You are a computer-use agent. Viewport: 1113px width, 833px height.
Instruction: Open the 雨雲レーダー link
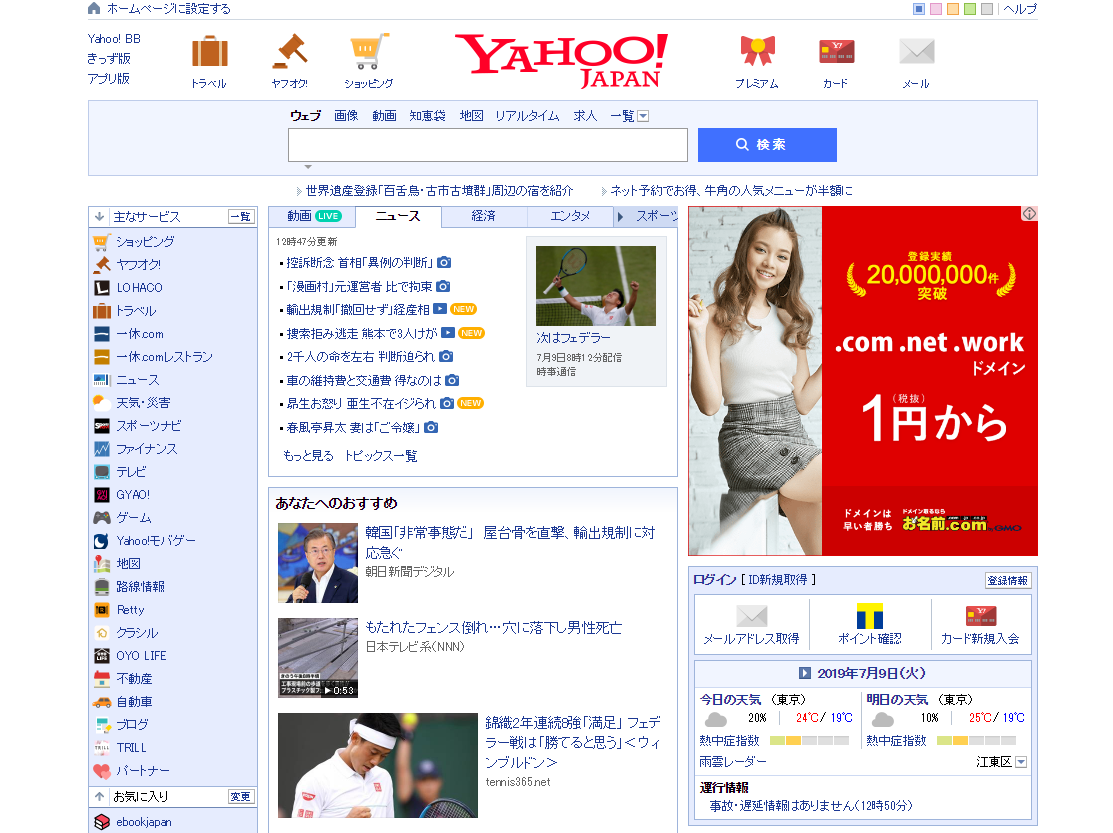pyautogui.click(x=733, y=761)
